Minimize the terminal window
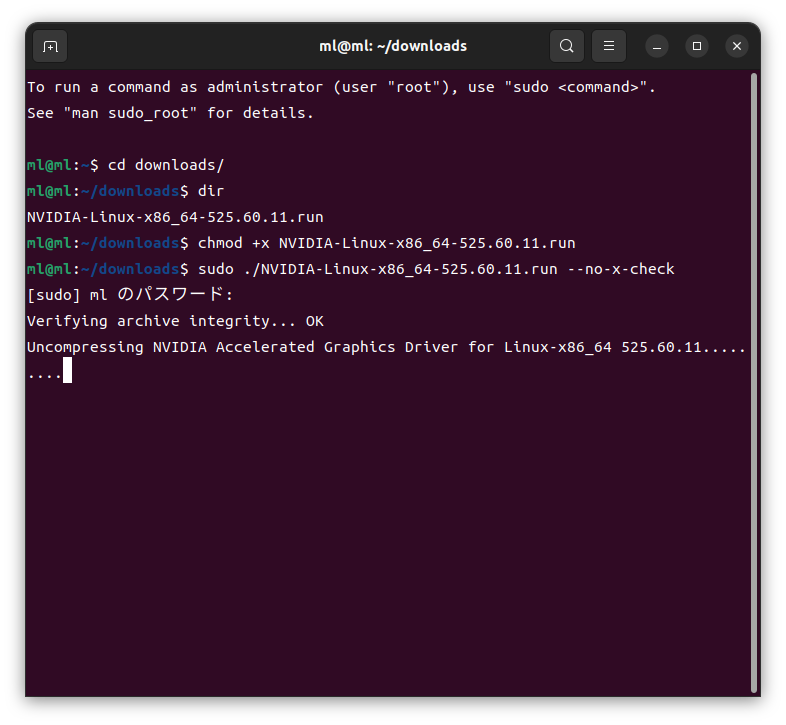This screenshot has width=786, height=725. [x=657, y=46]
